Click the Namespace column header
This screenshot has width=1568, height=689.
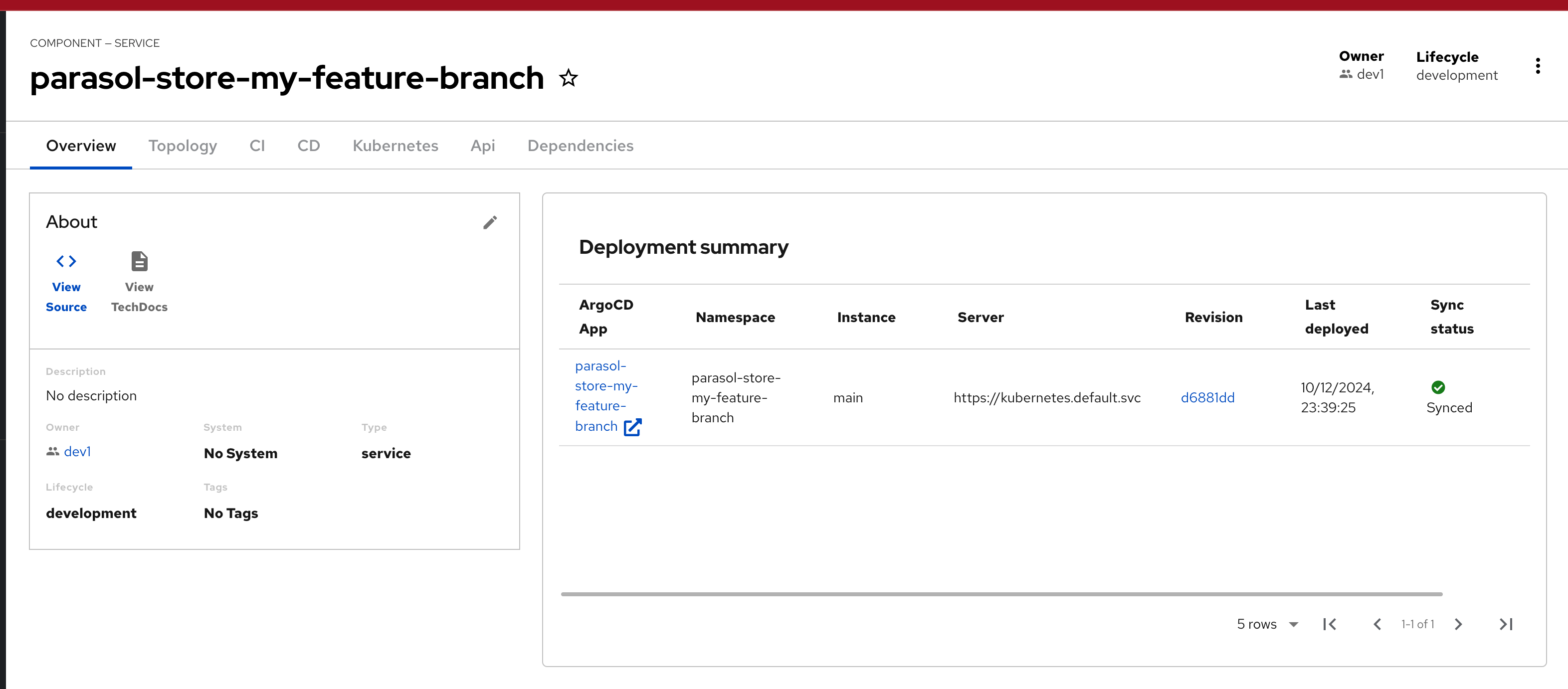[735, 317]
